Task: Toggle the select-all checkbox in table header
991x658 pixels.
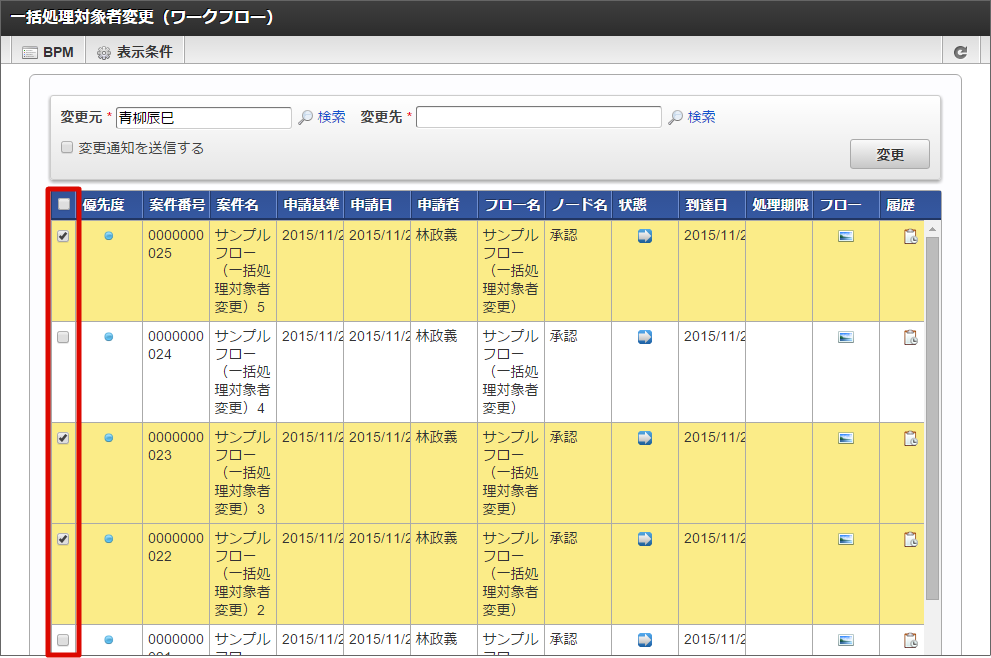Action: [64, 205]
